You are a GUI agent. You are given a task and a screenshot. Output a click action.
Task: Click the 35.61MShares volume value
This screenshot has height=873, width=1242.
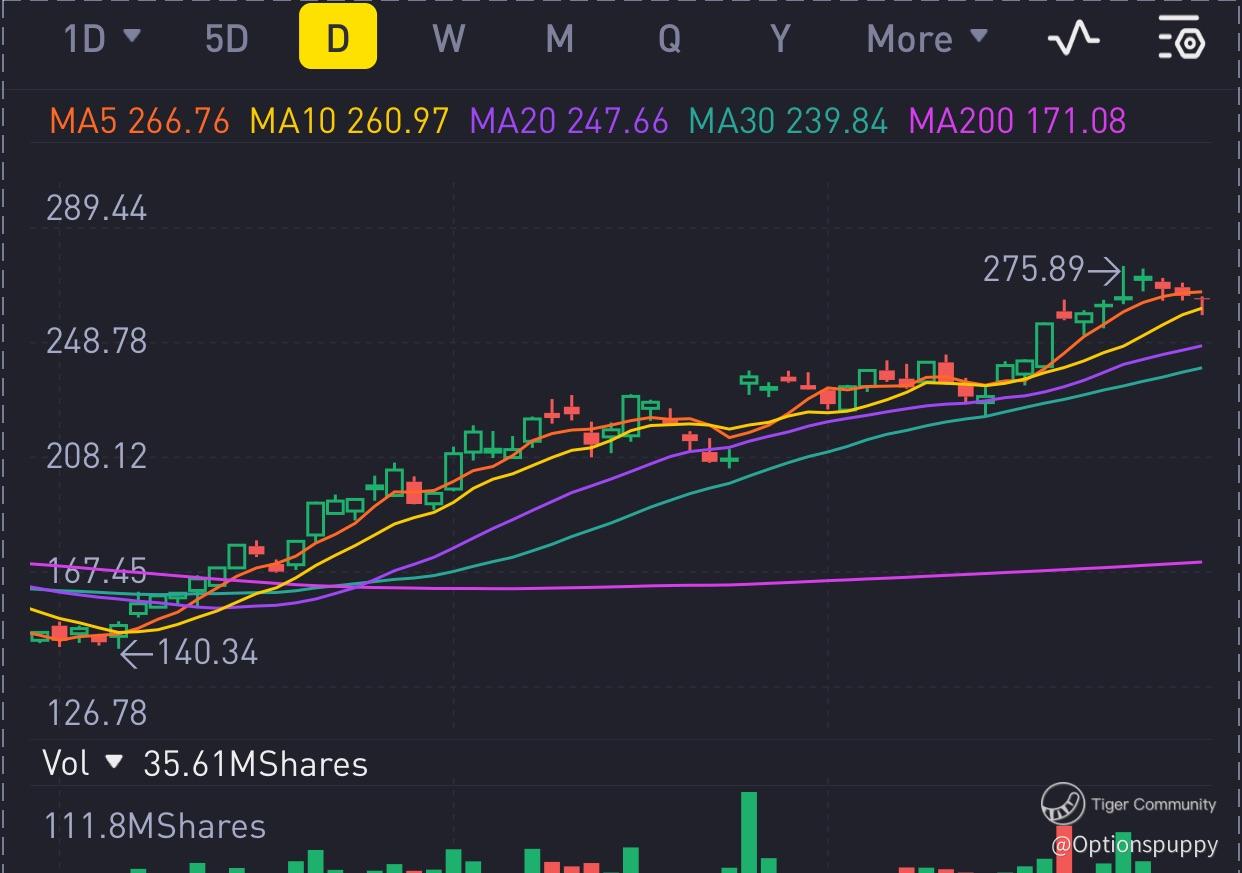coord(256,764)
